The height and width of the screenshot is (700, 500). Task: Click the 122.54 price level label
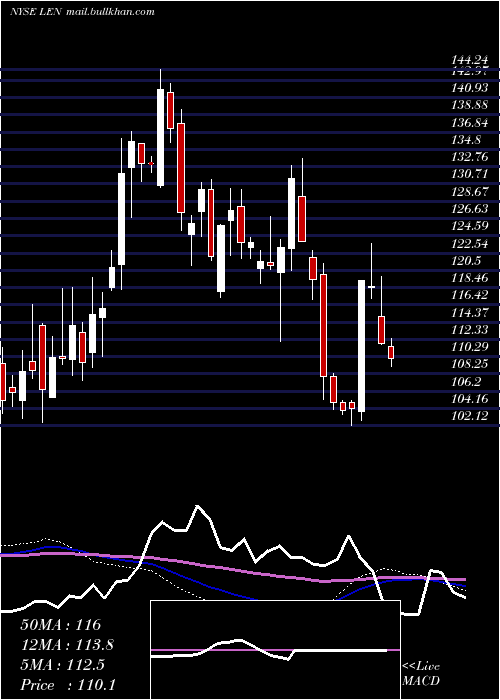[469, 243]
